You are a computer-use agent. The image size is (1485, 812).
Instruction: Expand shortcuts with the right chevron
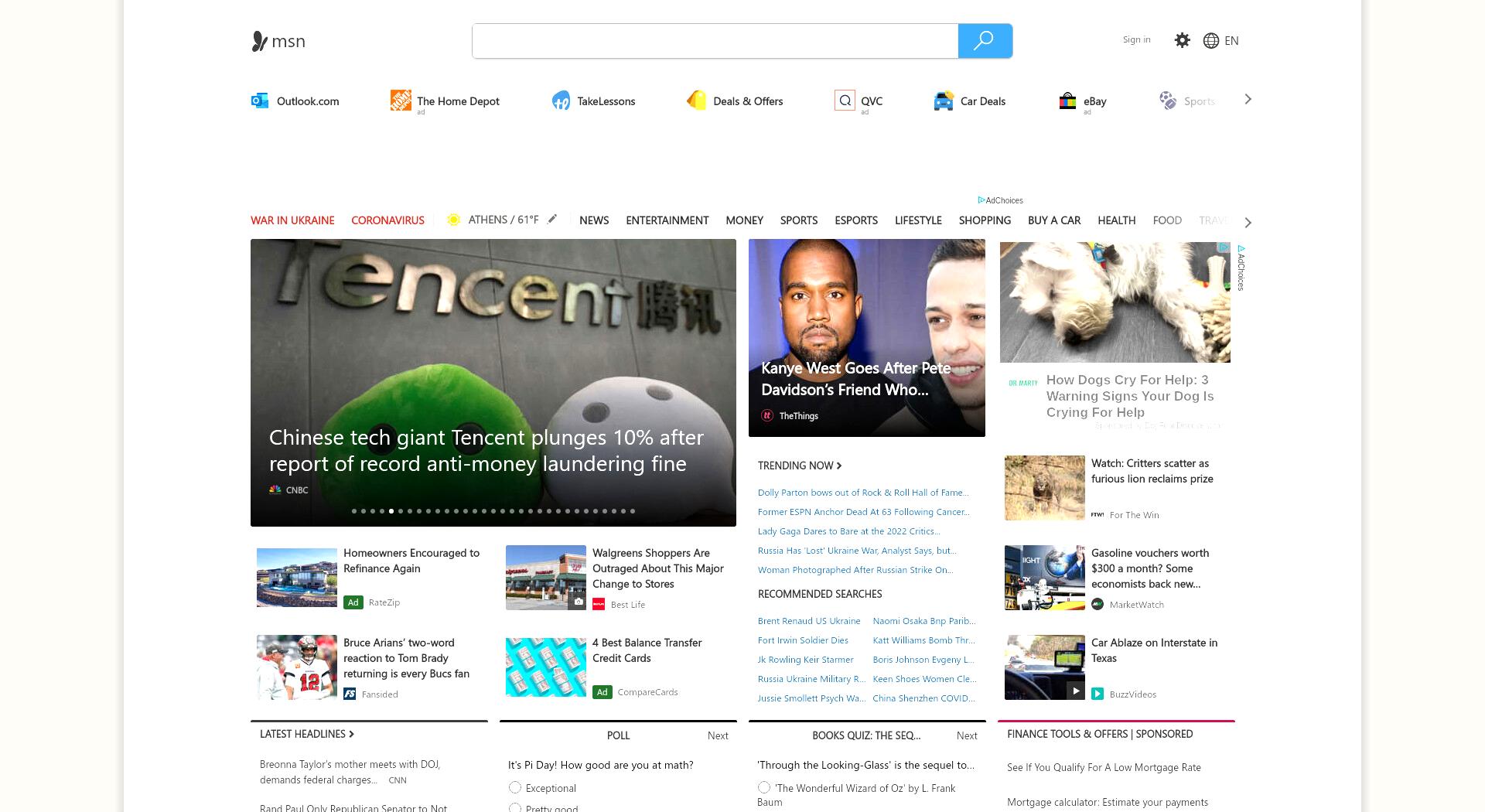1248,99
